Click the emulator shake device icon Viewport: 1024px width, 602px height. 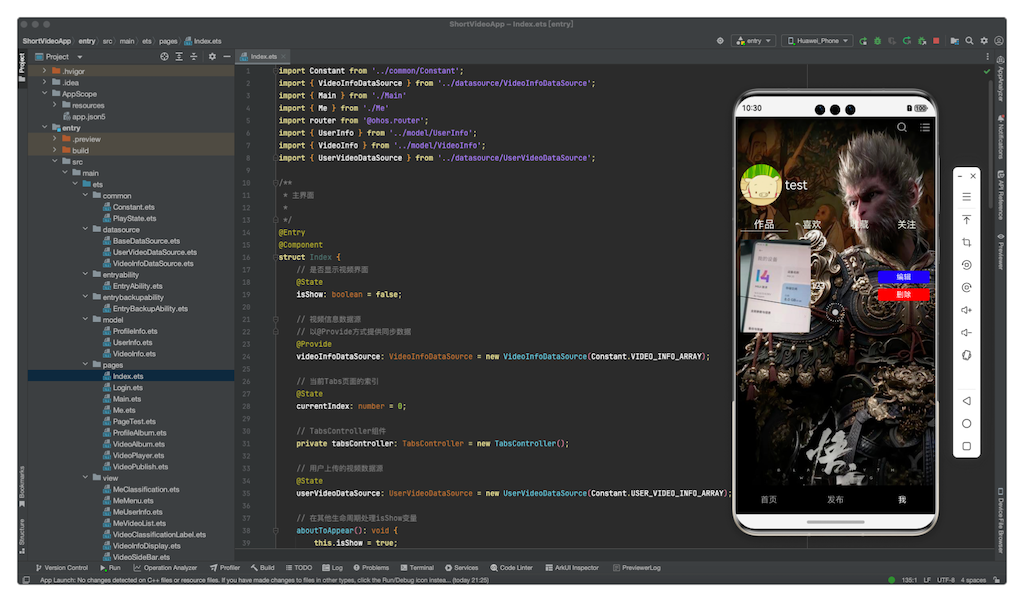tap(967, 355)
